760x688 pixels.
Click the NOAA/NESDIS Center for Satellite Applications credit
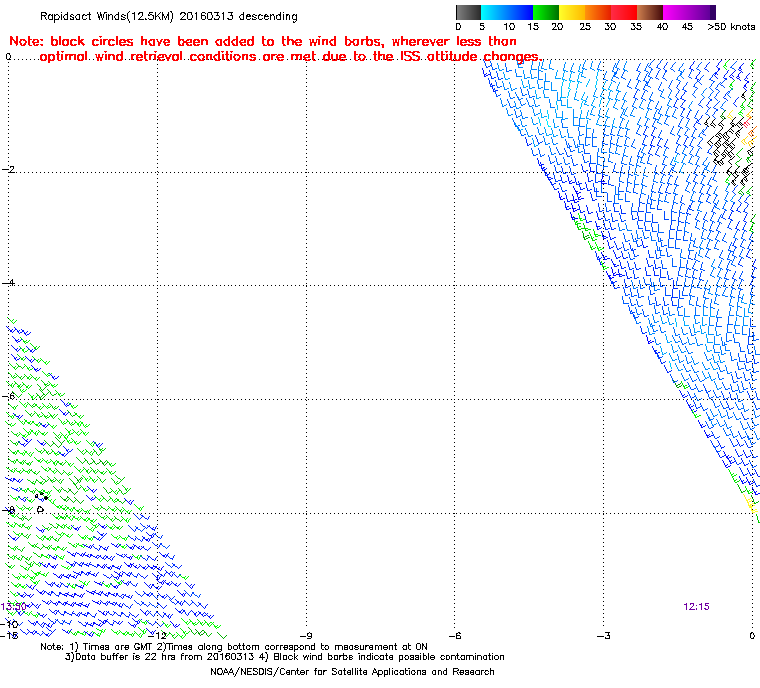point(352,672)
